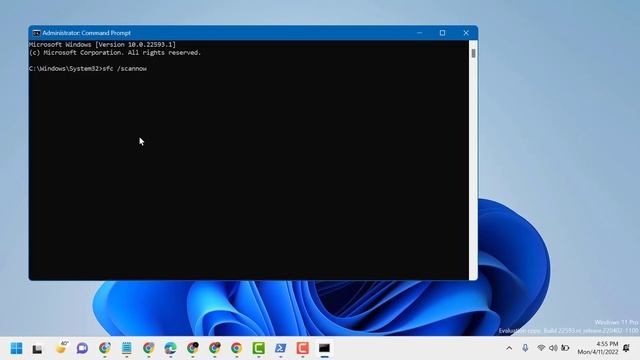Click the Microsoft Corporation copyright line
The height and width of the screenshot is (360, 640).
coord(115,53)
